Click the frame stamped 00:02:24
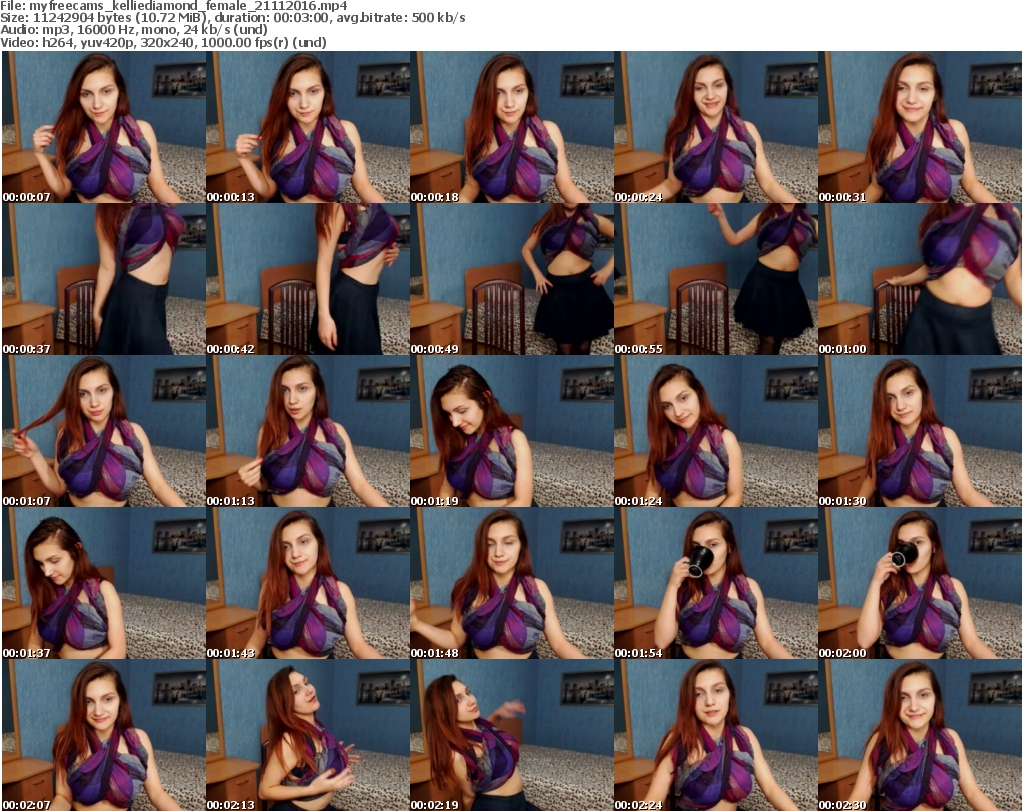1024x811 pixels. tap(716, 735)
